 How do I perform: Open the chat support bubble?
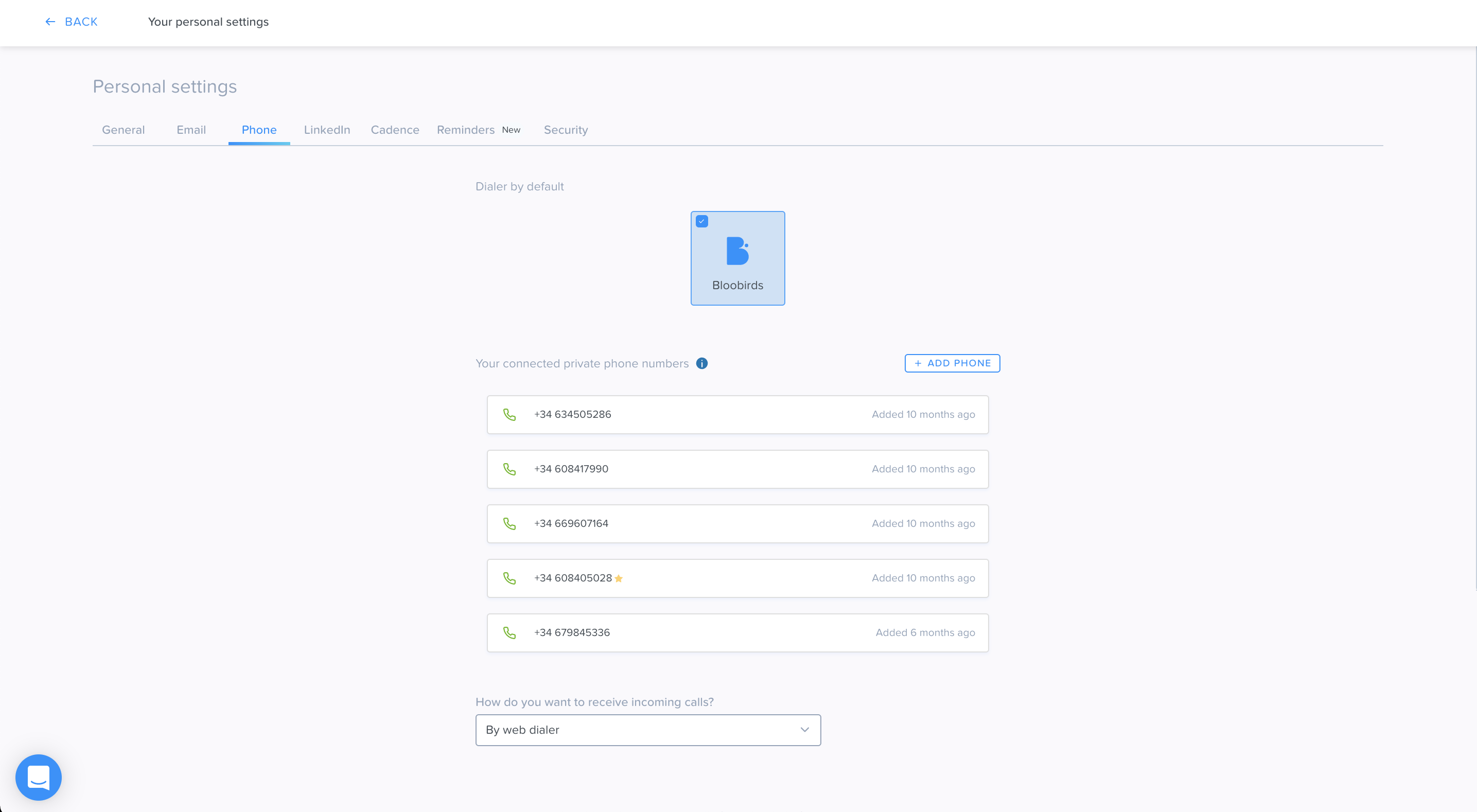point(39,777)
